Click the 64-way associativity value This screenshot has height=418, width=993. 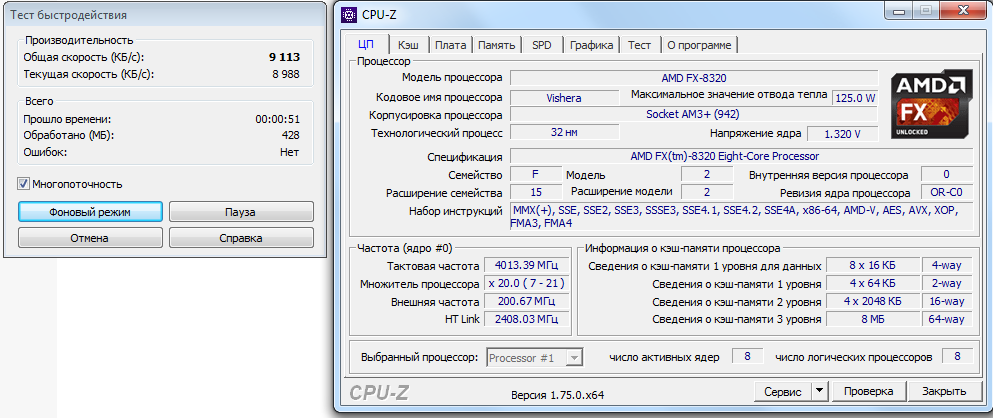pos(947,319)
